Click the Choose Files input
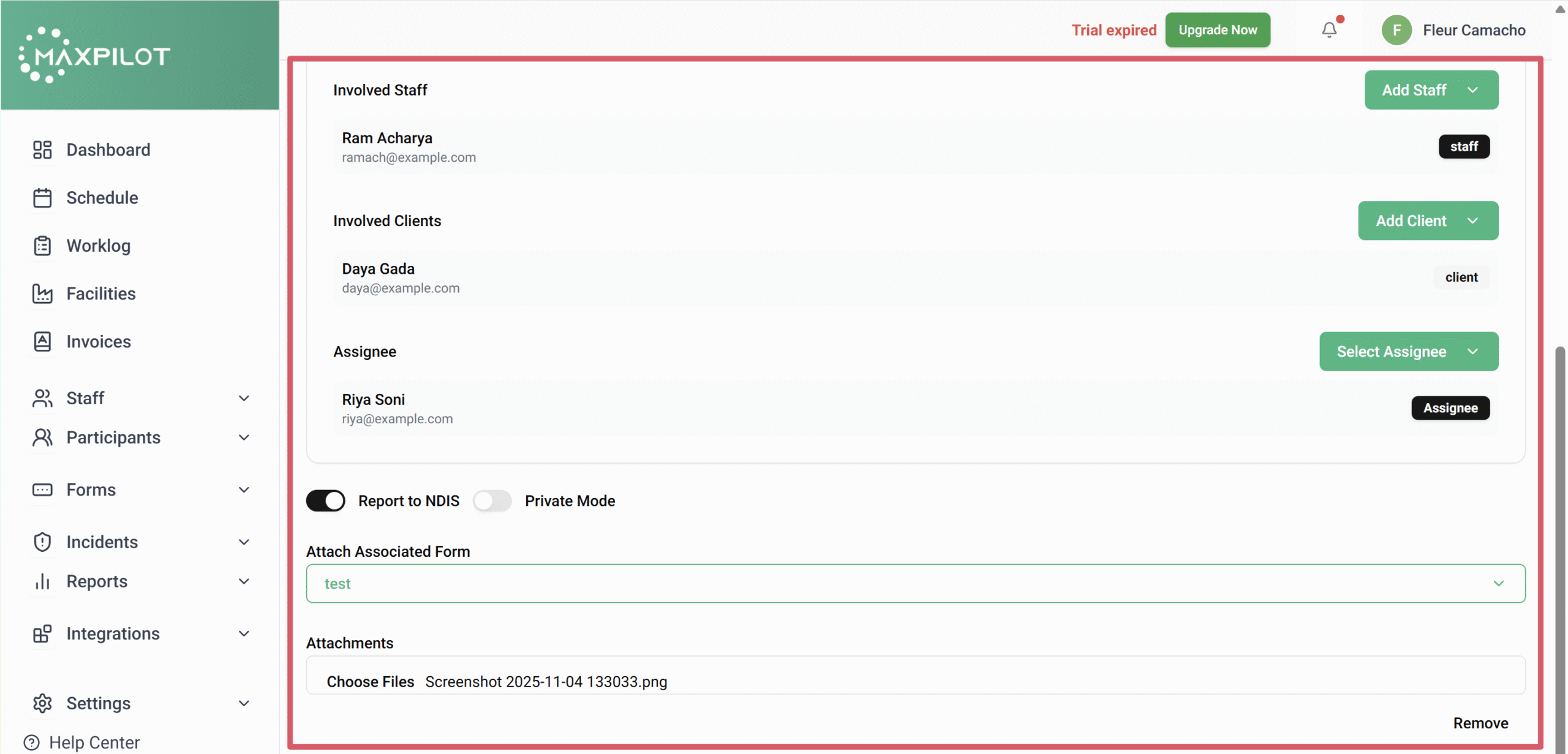The image size is (1568, 754). (x=370, y=682)
